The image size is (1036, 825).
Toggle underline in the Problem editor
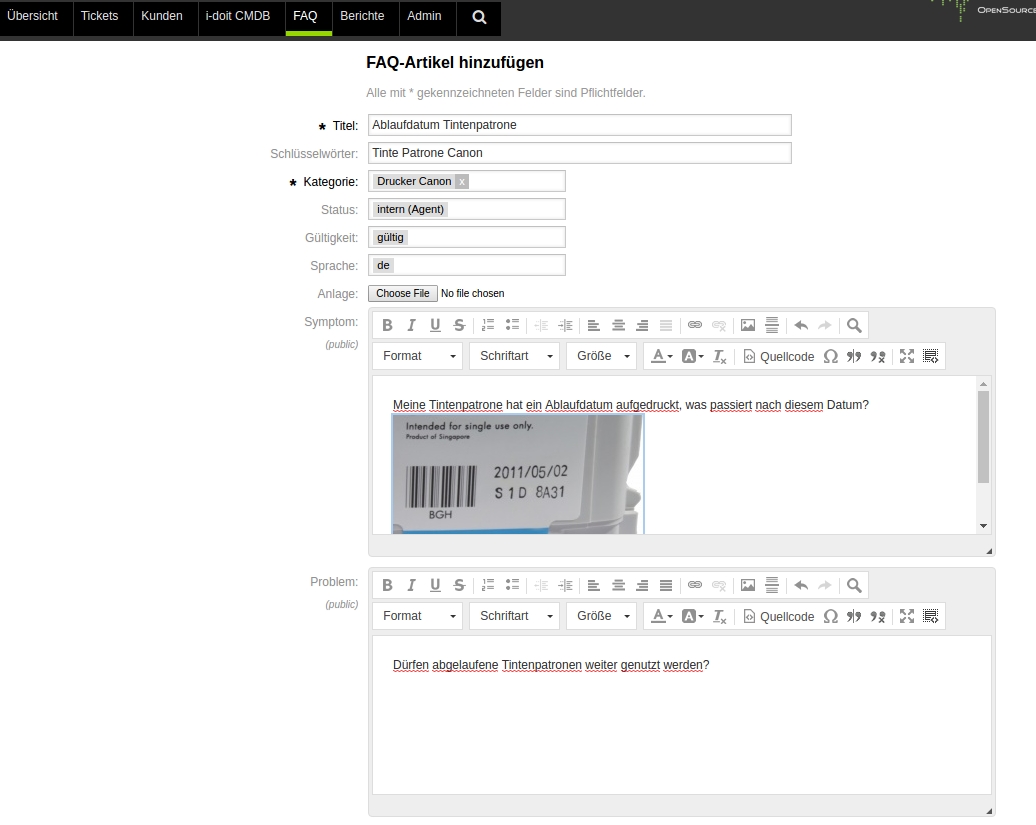point(435,585)
